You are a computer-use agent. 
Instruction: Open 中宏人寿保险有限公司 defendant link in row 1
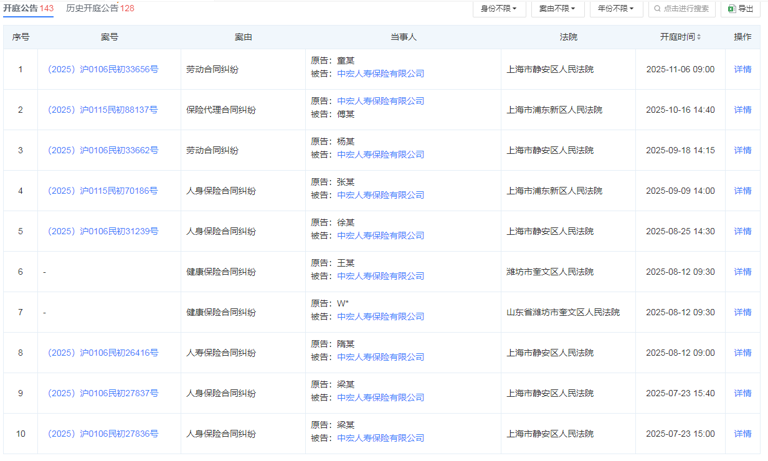(381, 73)
